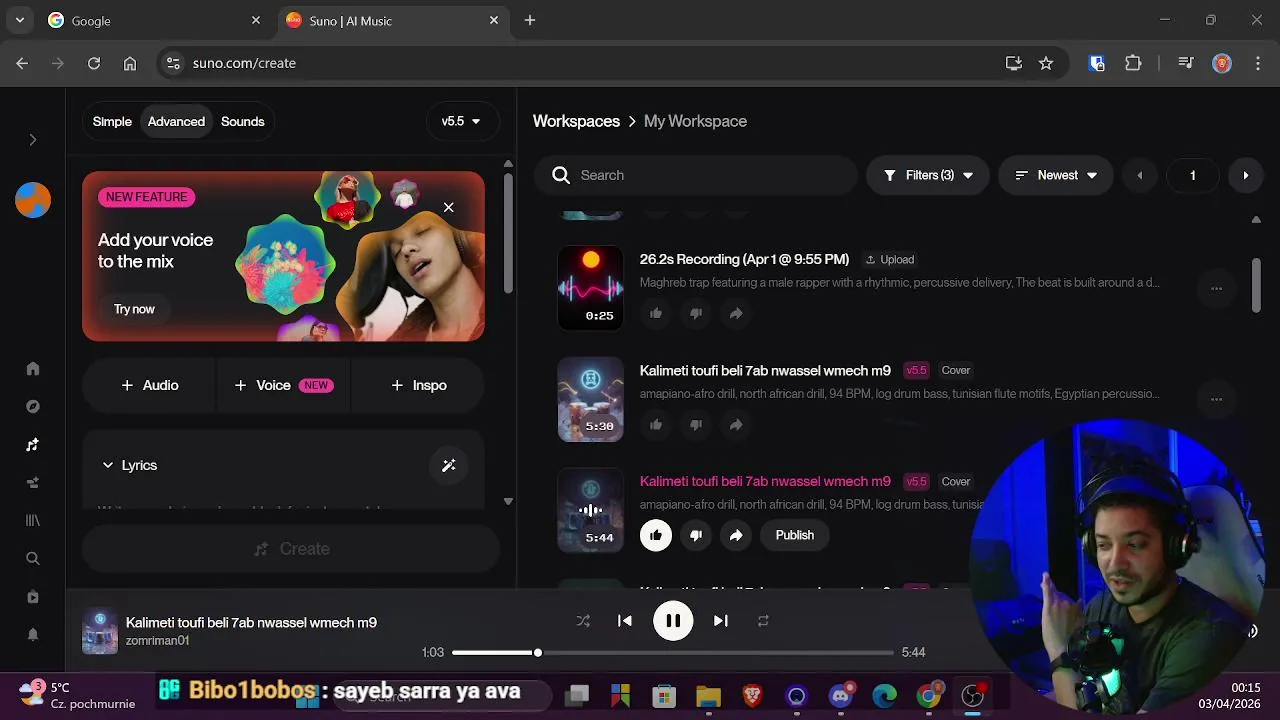The width and height of the screenshot is (1280, 720).
Task: Click the Search magnifier in the left sidebar
Action: [33, 559]
